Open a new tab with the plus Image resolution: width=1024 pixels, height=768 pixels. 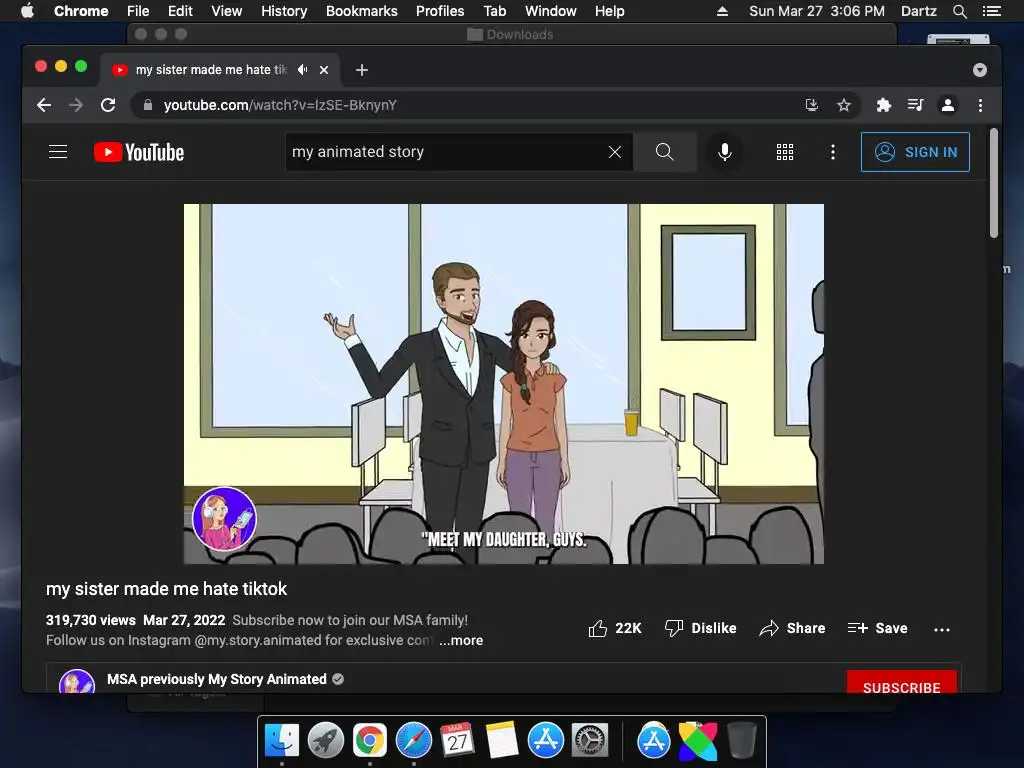click(362, 70)
